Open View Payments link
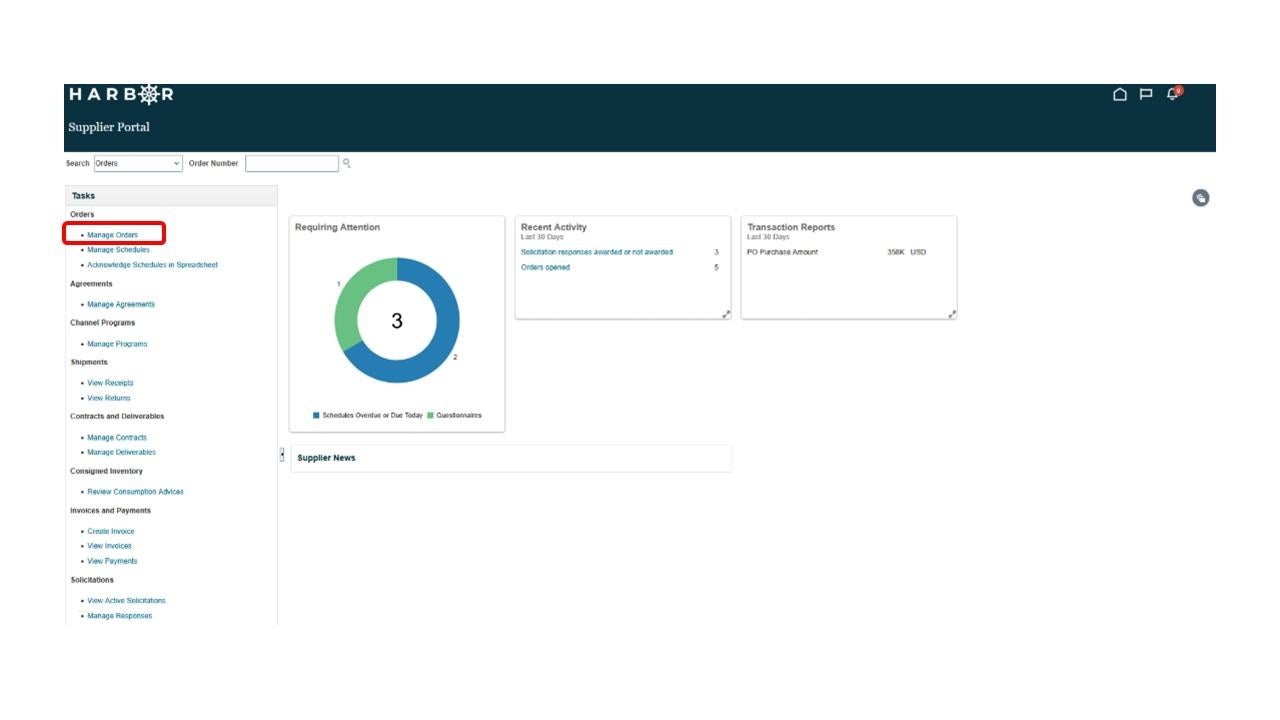This screenshot has width=1280, height=720. coord(112,561)
